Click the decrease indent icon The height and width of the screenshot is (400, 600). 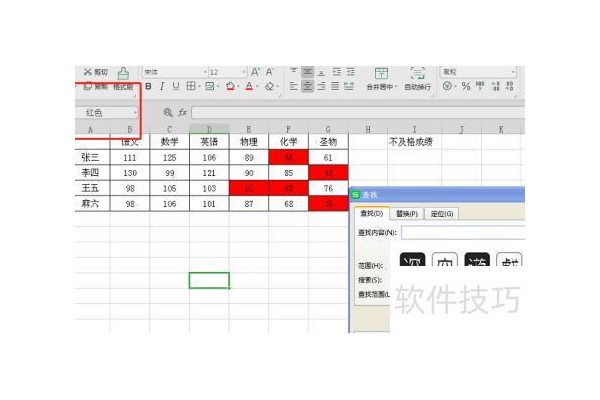pyautogui.click(x=336, y=72)
